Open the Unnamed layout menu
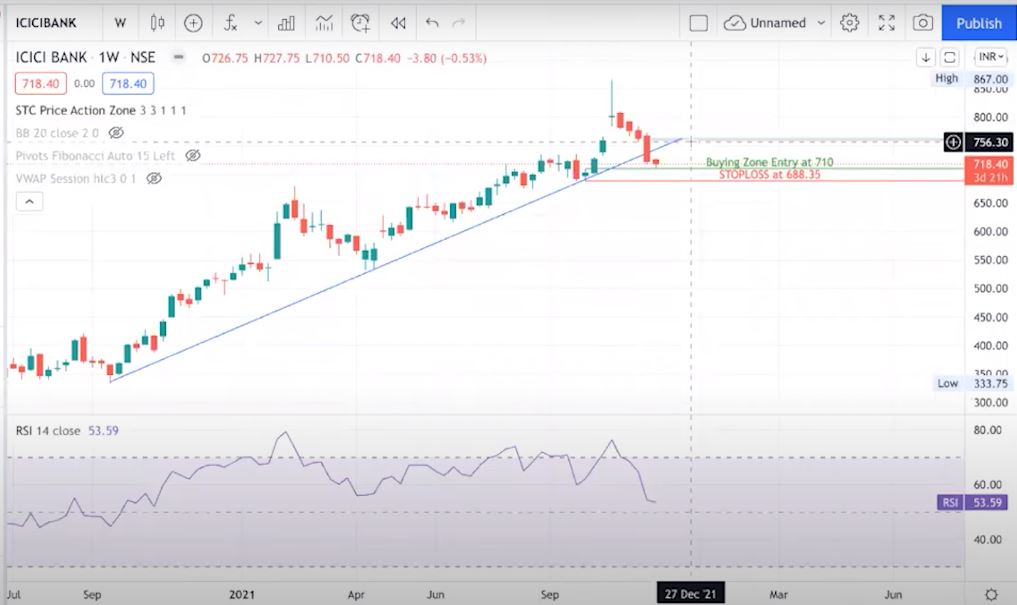 point(776,23)
